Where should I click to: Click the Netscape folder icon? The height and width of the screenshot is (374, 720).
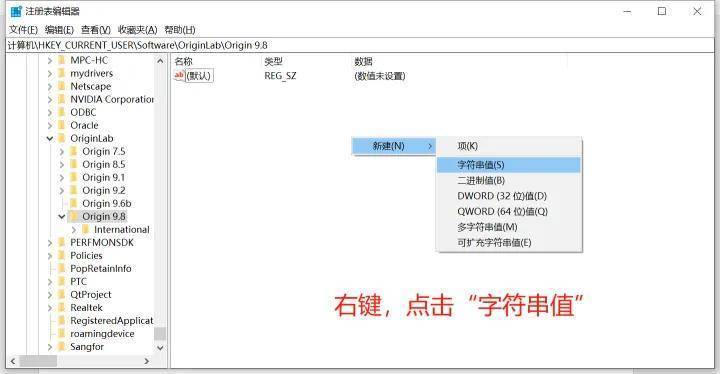pyautogui.click(x=62, y=86)
